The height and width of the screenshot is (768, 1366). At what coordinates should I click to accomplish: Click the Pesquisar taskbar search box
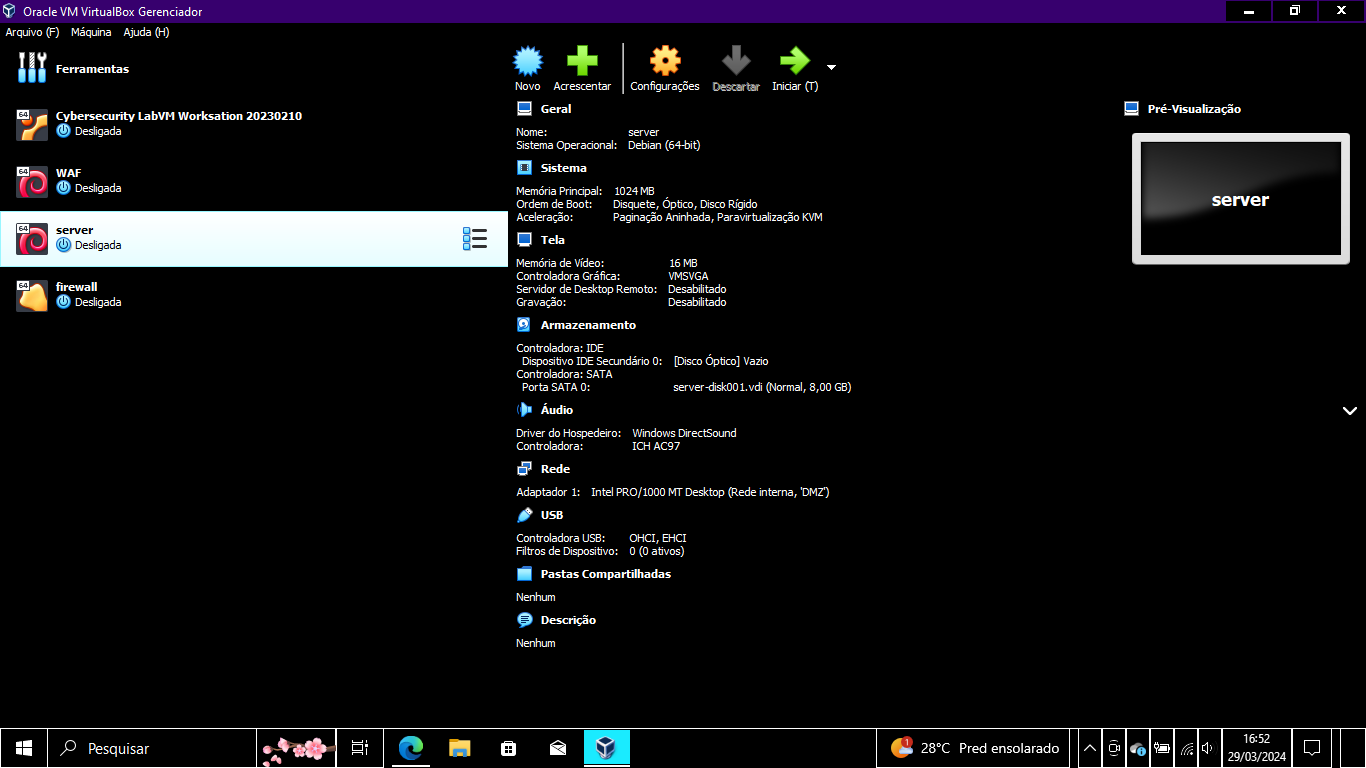(151, 748)
